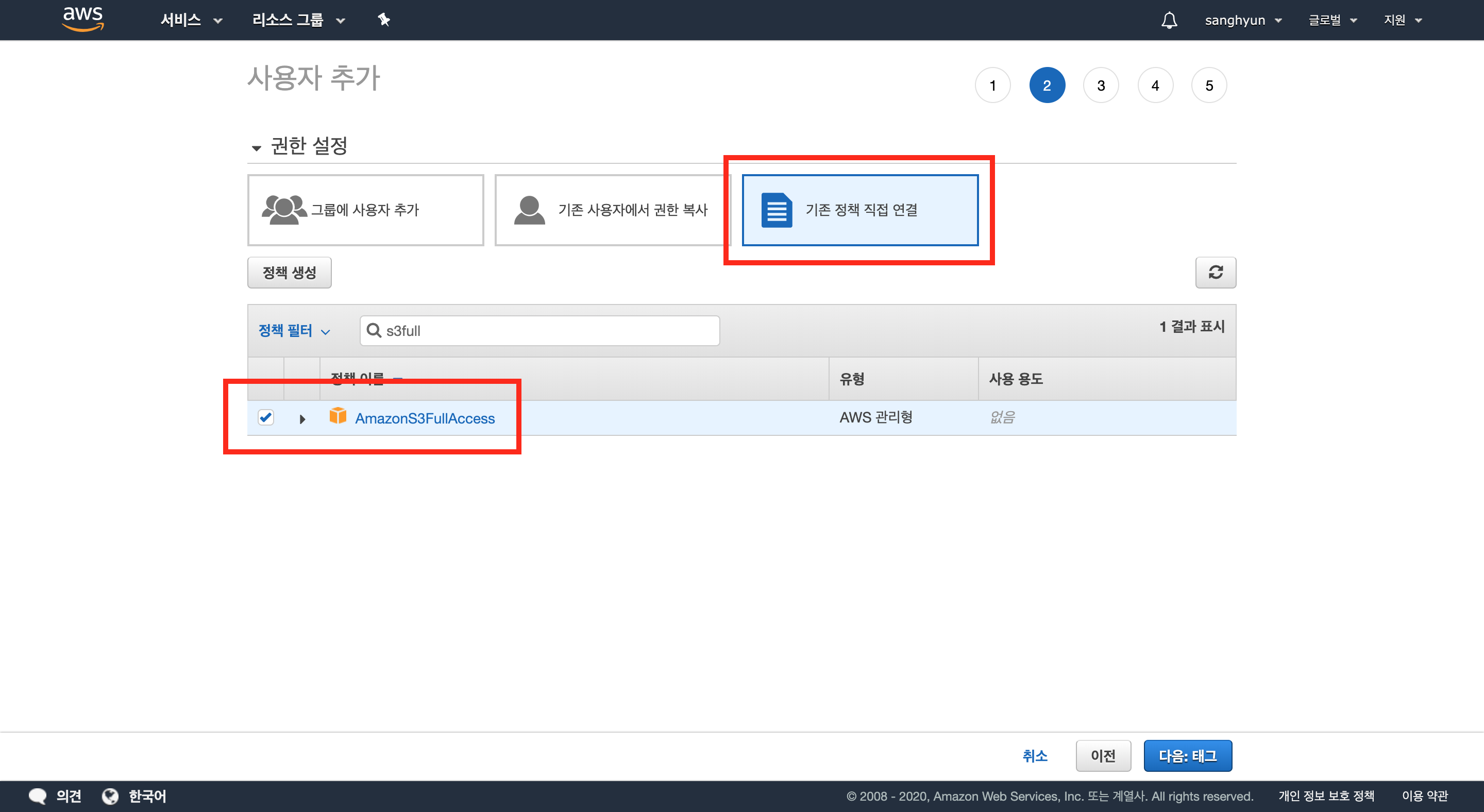
Task: Click the AWS logo home icon
Action: pyautogui.click(x=83, y=19)
